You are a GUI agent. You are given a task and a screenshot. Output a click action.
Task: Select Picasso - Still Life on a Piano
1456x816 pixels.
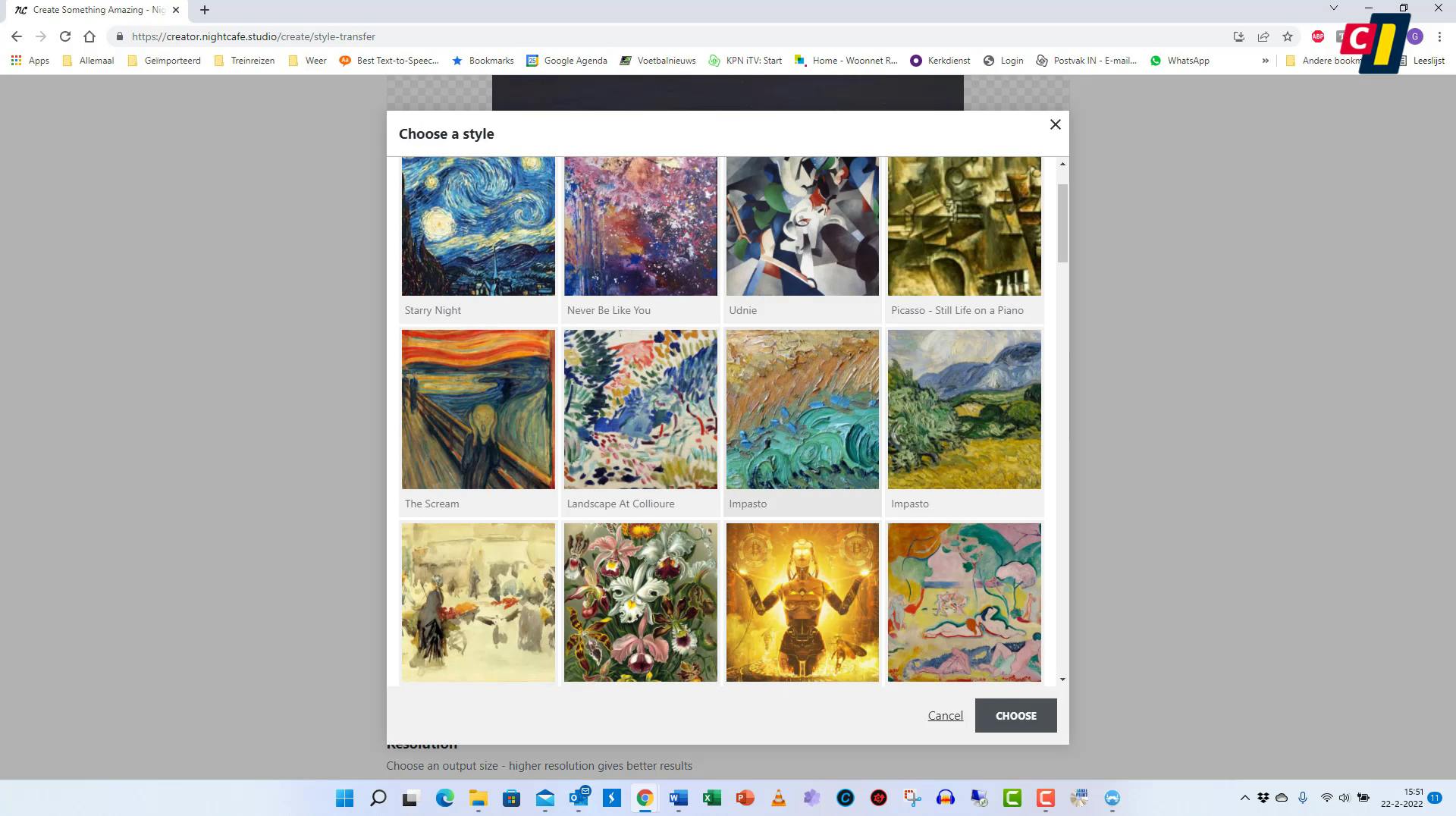point(965,226)
